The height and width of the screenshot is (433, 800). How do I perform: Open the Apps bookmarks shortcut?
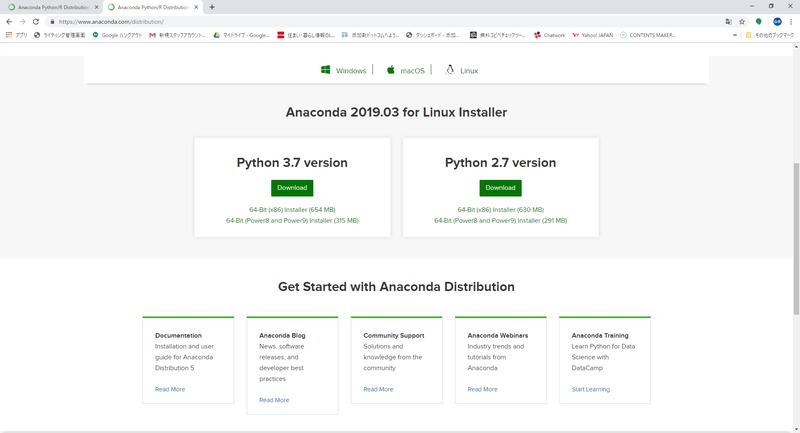tap(16, 35)
